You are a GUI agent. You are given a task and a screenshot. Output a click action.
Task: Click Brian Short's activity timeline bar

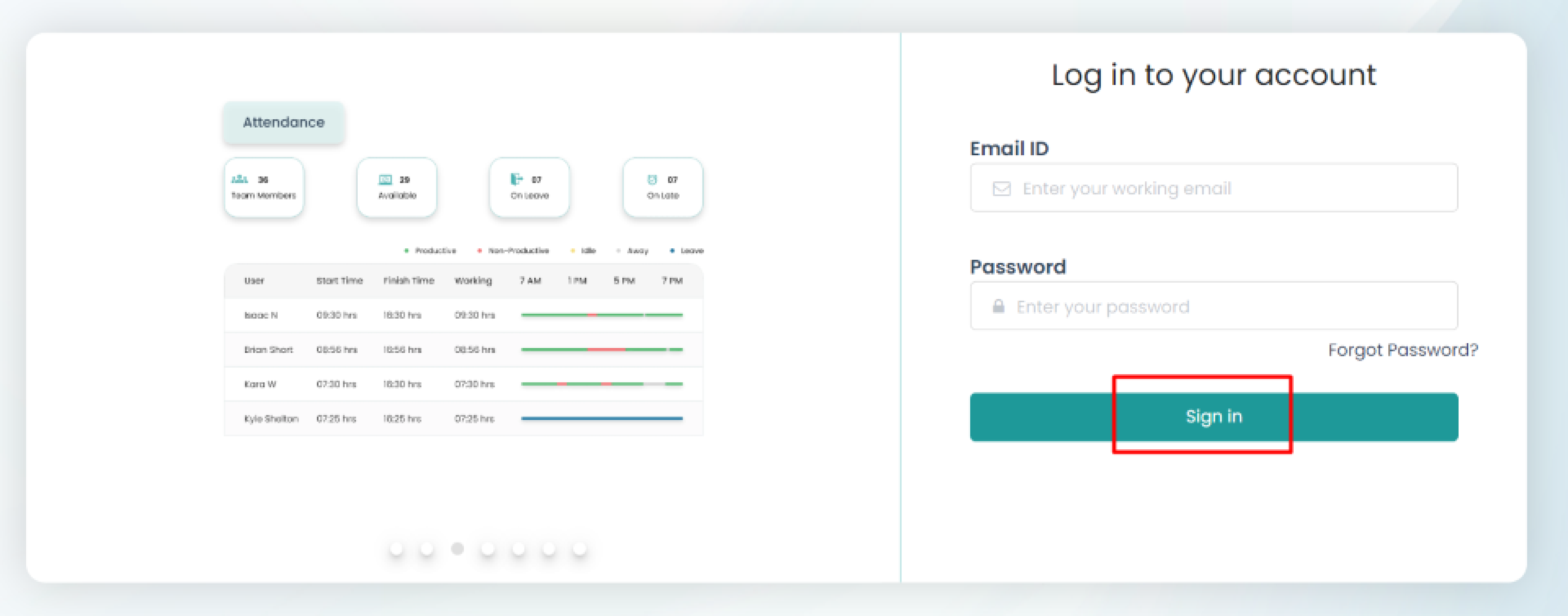pyautogui.click(x=602, y=350)
